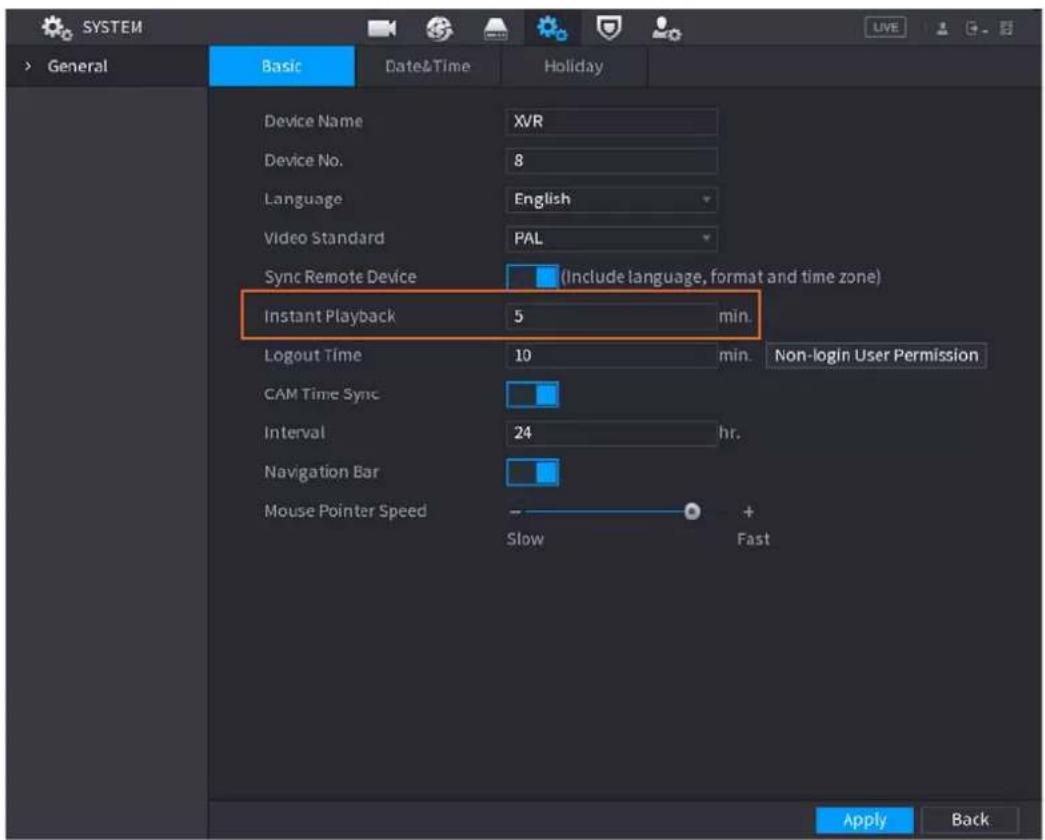Open Non-login User Permission button
This screenshot has height=840, width=1045.
pyautogui.click(x=876, y=355)
